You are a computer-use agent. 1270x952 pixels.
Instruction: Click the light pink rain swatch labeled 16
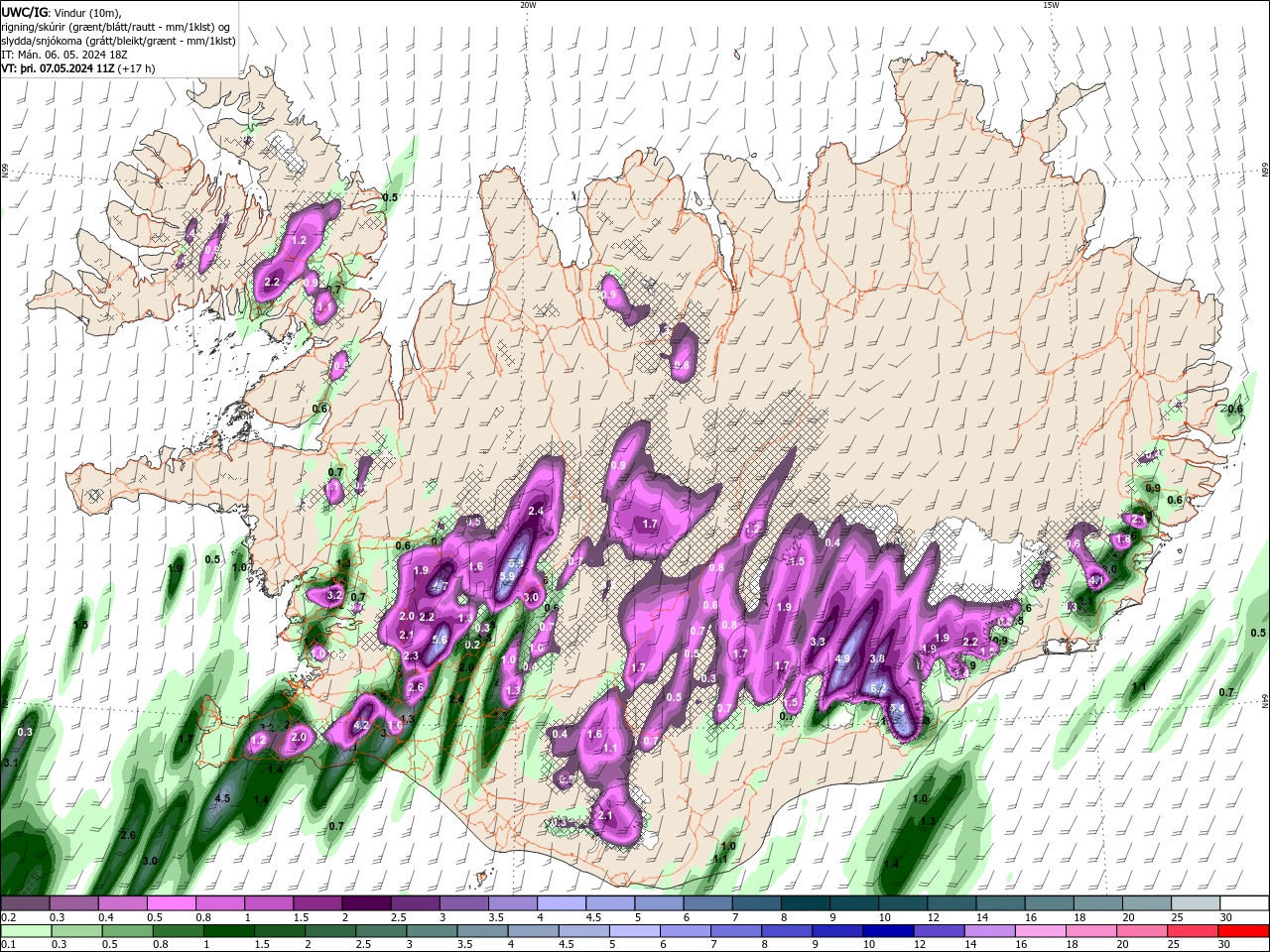pyautogui.click(x=1040, y=931)
